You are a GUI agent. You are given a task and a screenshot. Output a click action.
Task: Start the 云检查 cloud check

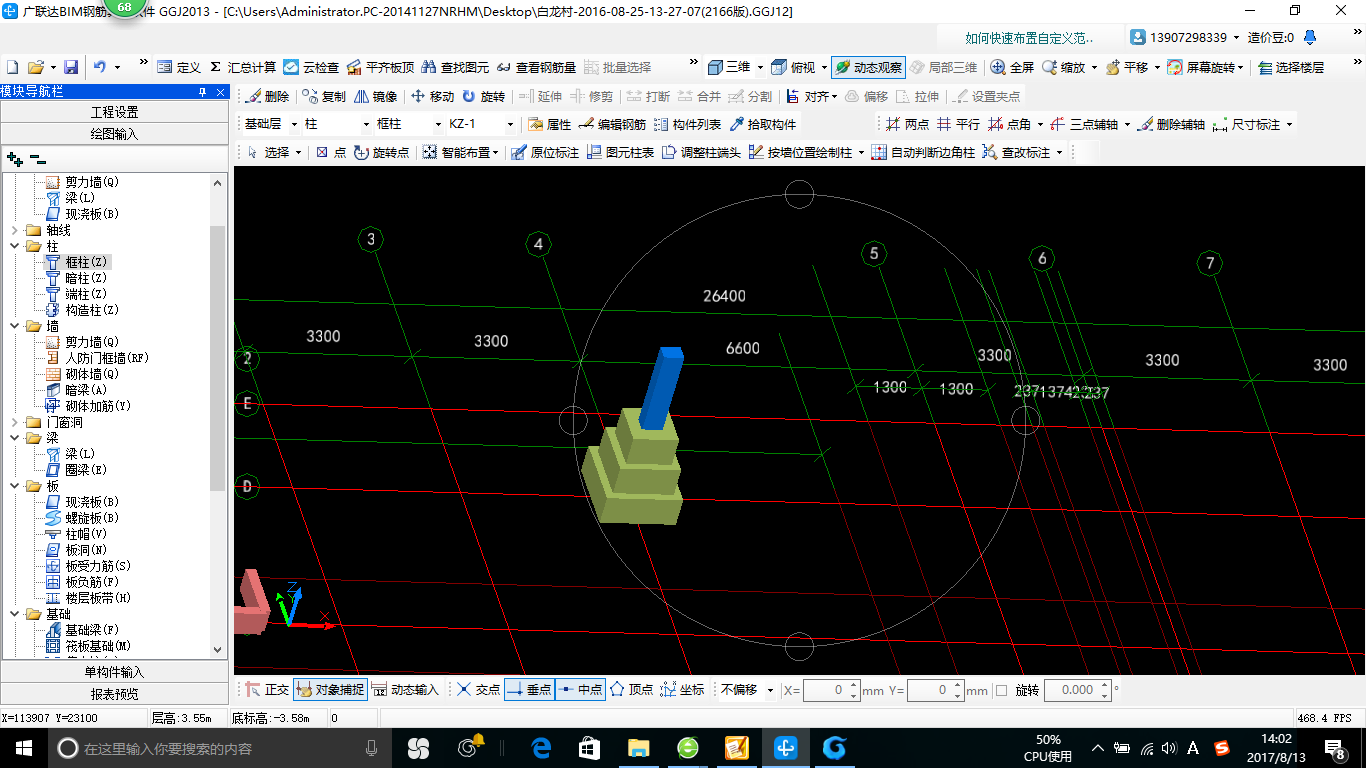(x=311, y=67)
